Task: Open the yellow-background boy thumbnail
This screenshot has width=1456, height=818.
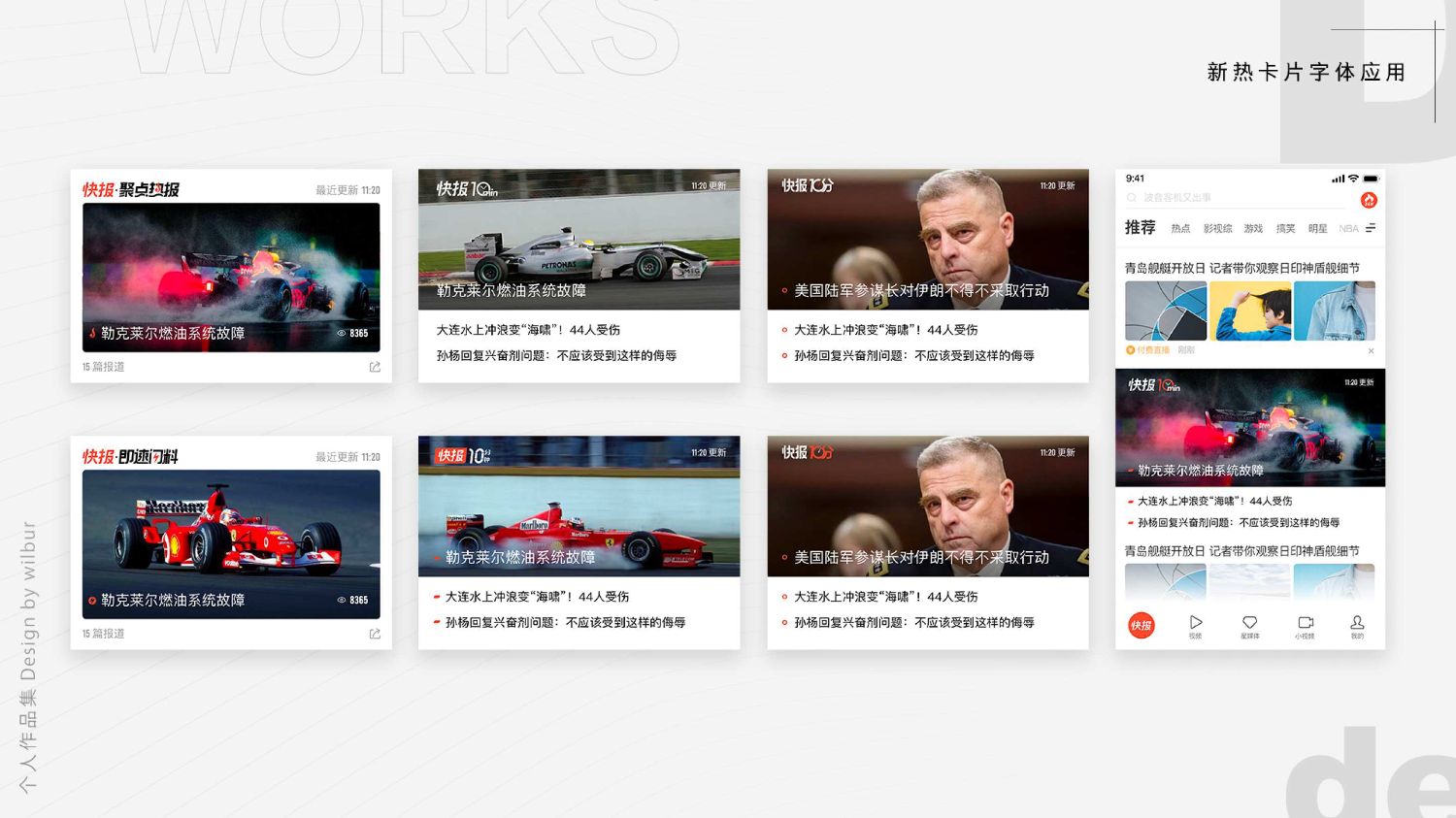Action: (x=1250, y=311)
